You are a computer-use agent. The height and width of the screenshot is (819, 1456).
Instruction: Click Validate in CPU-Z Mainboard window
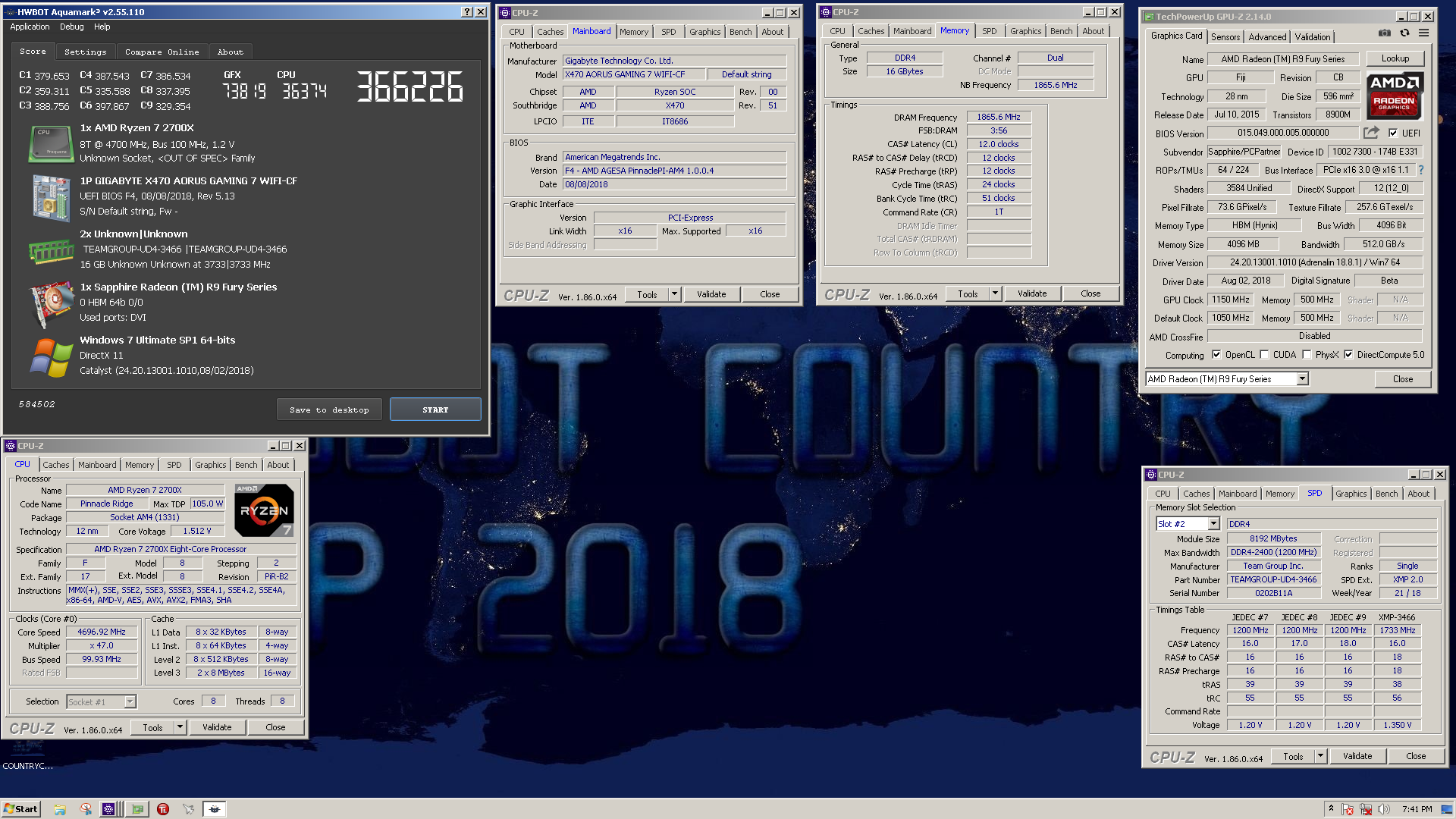pos(711,294)
